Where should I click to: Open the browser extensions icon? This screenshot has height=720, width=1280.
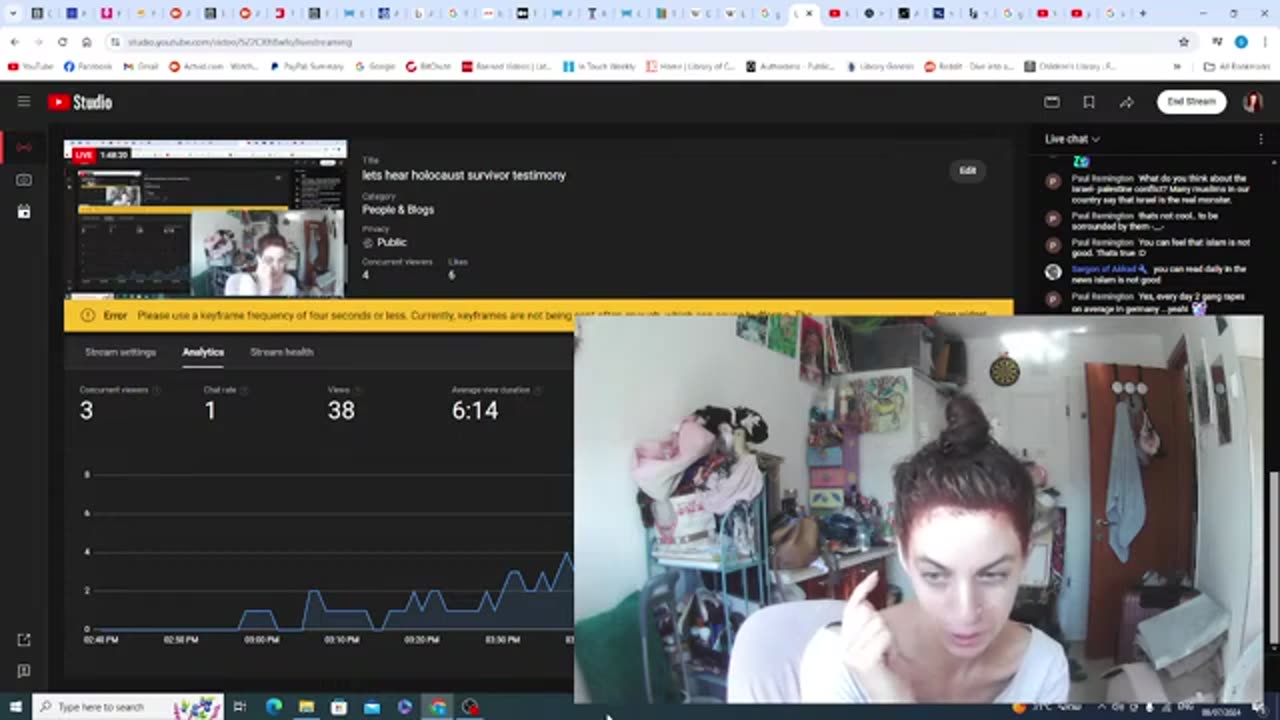point(1217,42)
